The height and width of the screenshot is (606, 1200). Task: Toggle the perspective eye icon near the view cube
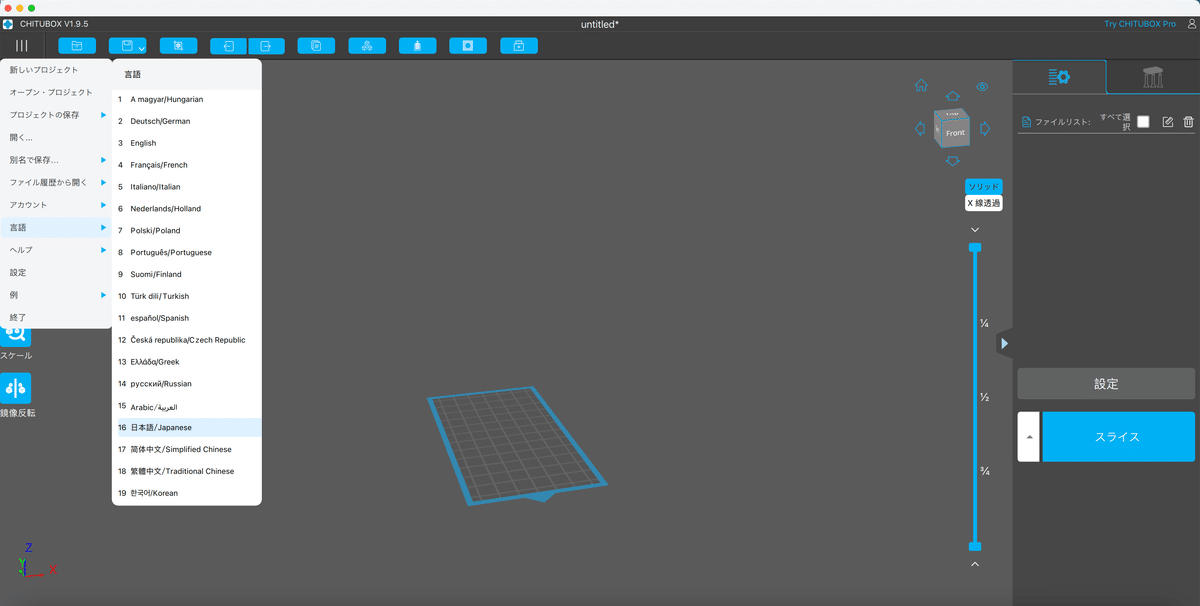[x=981, y=87]
